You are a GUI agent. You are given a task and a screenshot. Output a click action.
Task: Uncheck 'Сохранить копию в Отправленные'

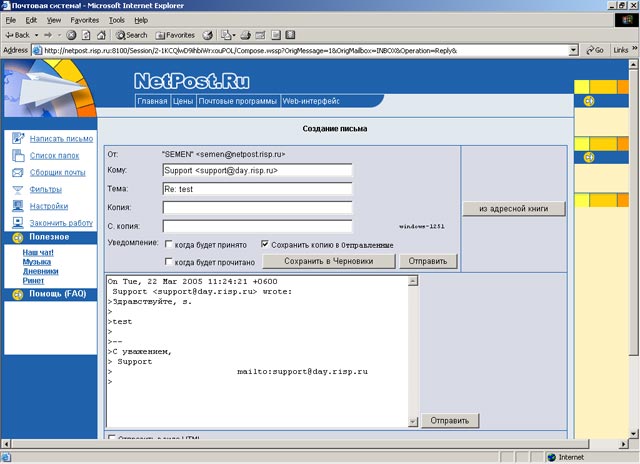coord(264,244)
